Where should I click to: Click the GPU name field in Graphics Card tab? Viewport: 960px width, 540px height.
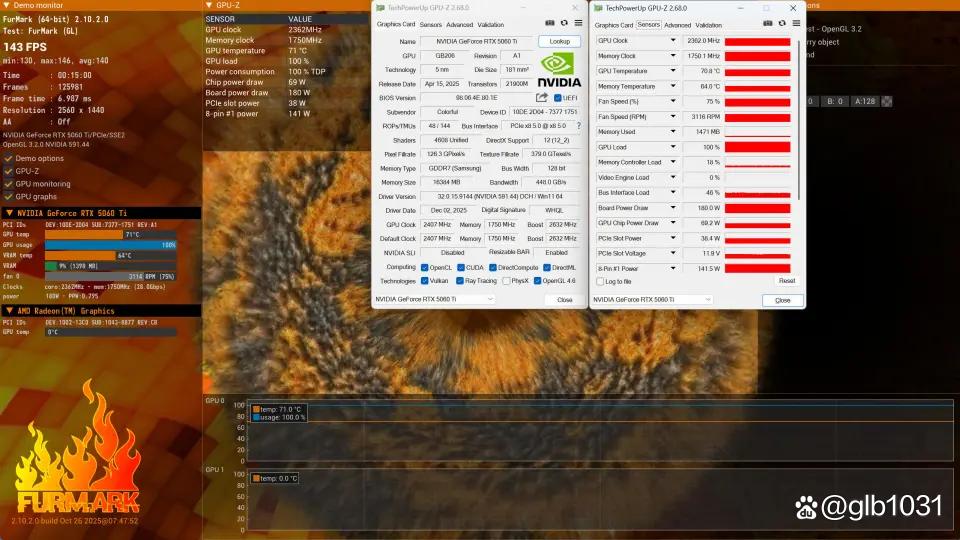(x=476, y=41)
